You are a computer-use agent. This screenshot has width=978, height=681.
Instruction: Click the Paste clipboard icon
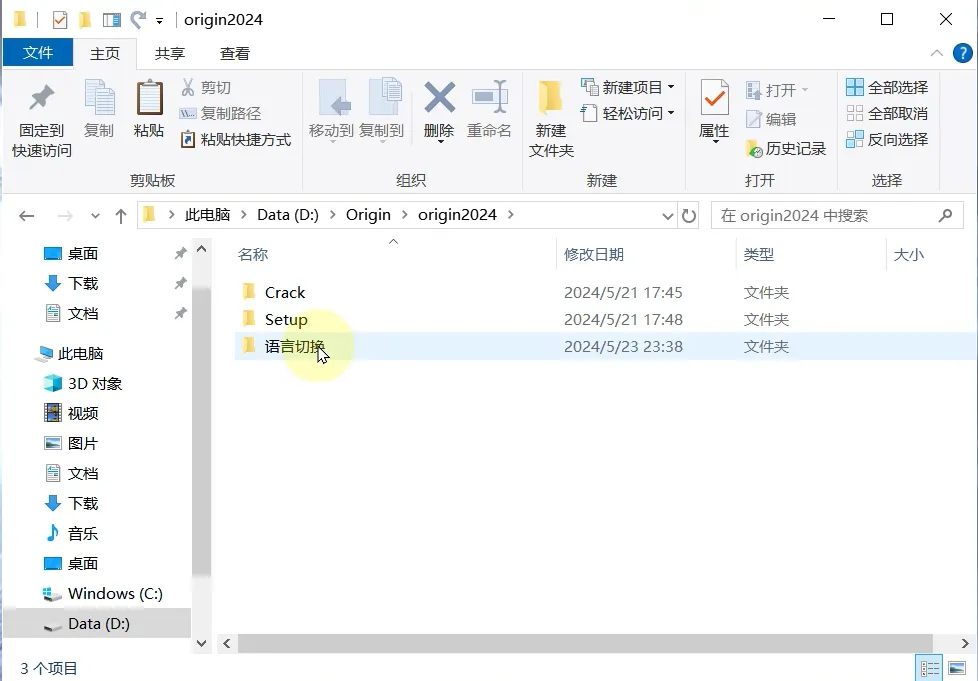149,98
